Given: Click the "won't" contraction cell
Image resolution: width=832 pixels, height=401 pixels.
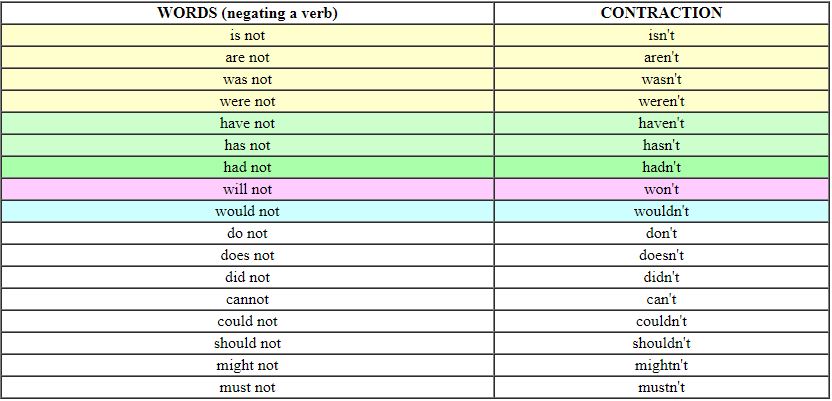Looking at the screenshot, I should coord(661,189).
